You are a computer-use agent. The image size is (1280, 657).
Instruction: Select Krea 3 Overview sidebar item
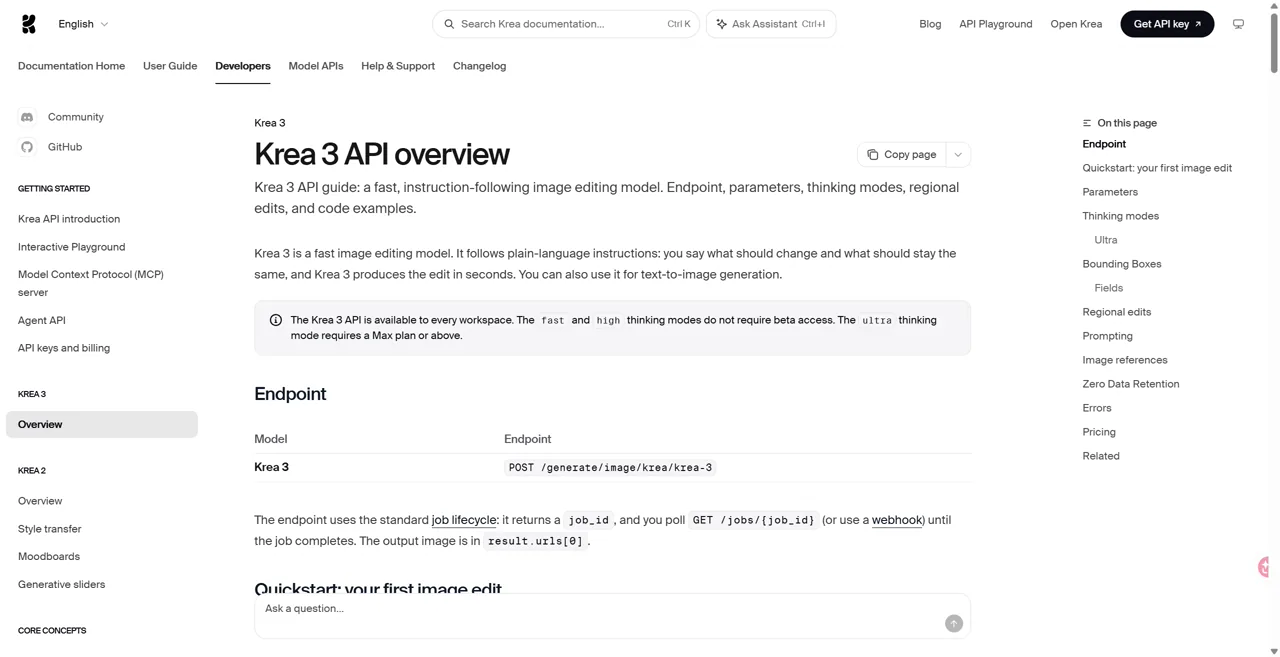click(102, 424)
